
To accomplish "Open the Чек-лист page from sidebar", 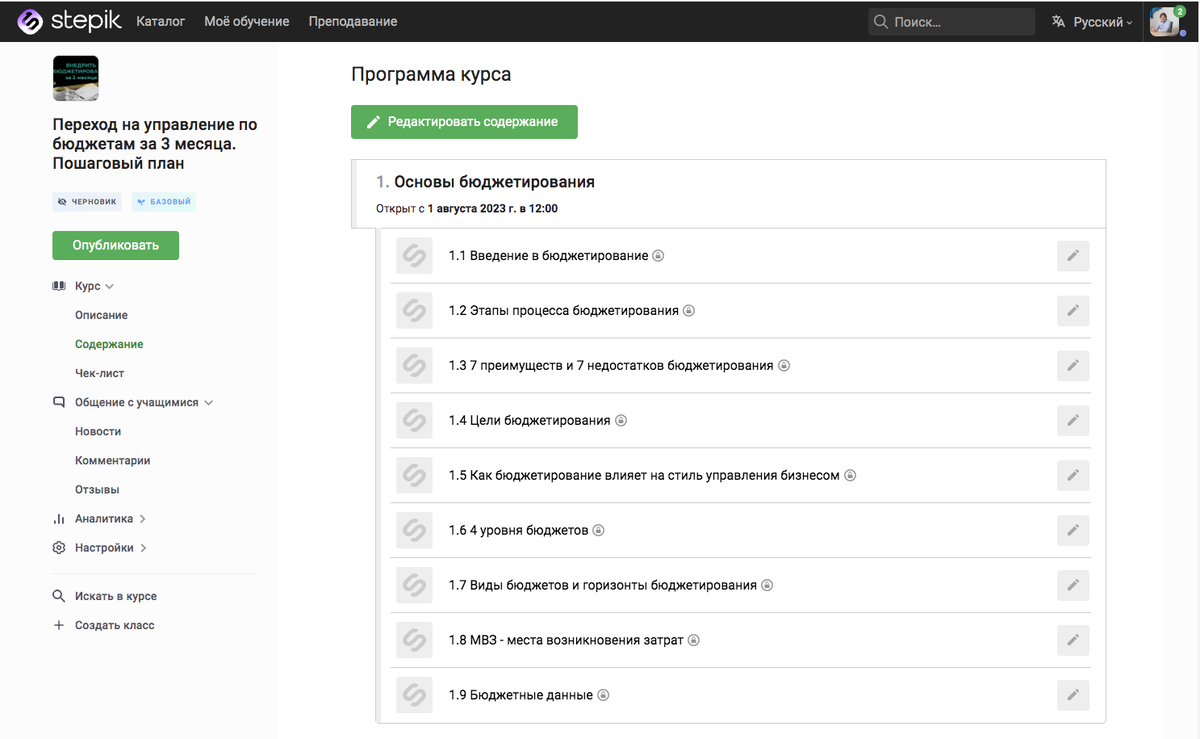I will click(x=100, y=372).
